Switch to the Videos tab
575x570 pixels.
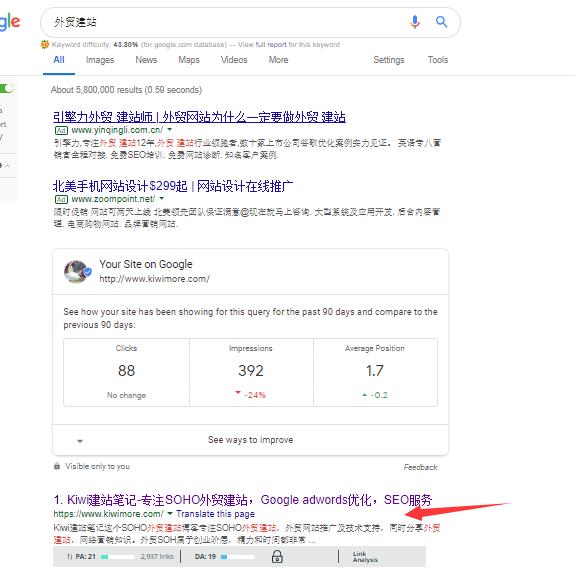[x=234, y=60]
